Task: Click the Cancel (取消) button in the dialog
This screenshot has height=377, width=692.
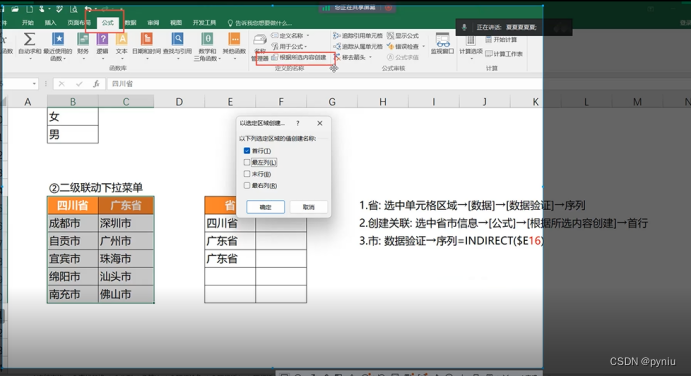Action: pos(308,207)
